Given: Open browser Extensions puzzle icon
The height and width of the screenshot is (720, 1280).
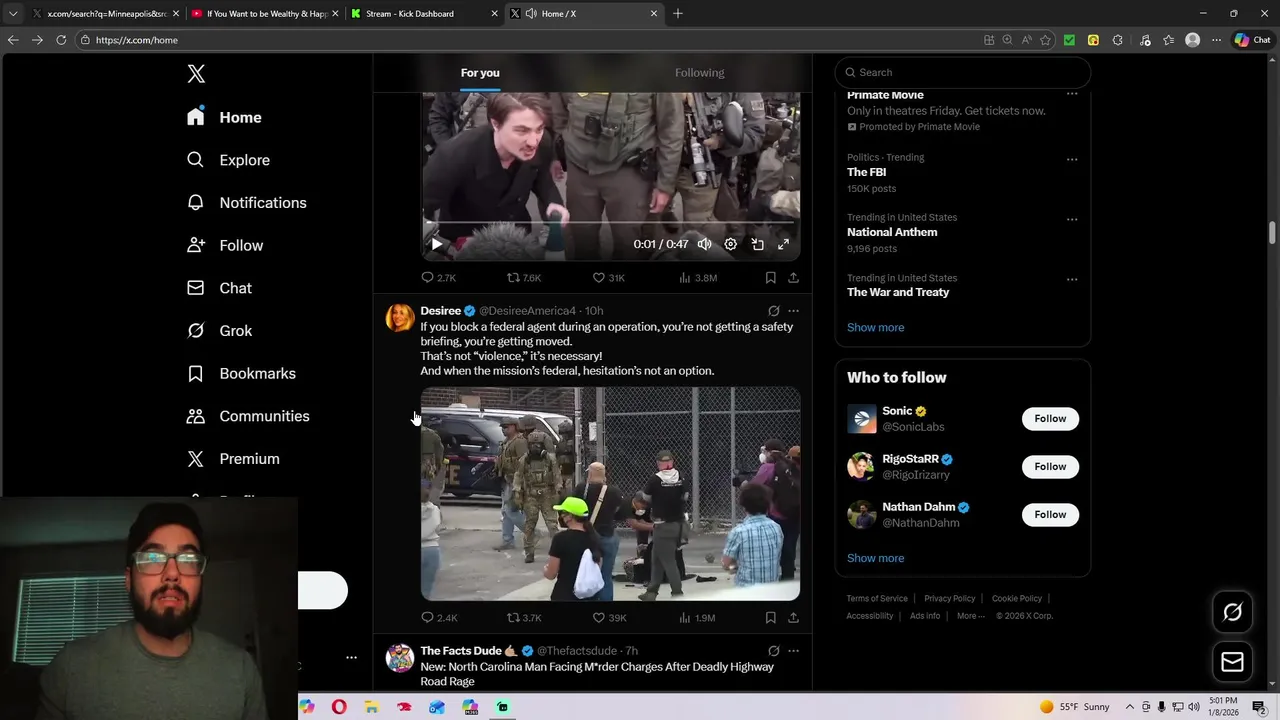Looking at the screenshot, I should (1117, 40).
